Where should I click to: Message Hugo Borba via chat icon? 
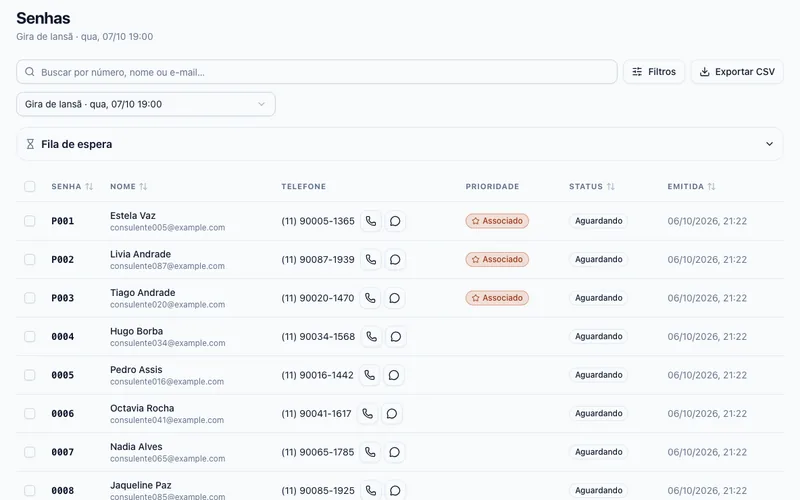point(395,337)
